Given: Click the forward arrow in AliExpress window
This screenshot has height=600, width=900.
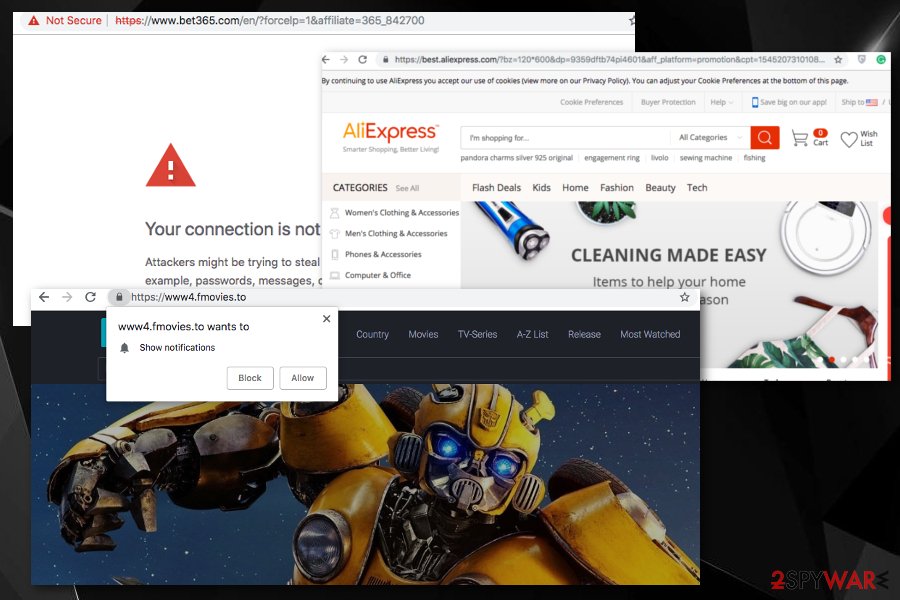Looking at the screenshot, I should (x=344, y=60).
